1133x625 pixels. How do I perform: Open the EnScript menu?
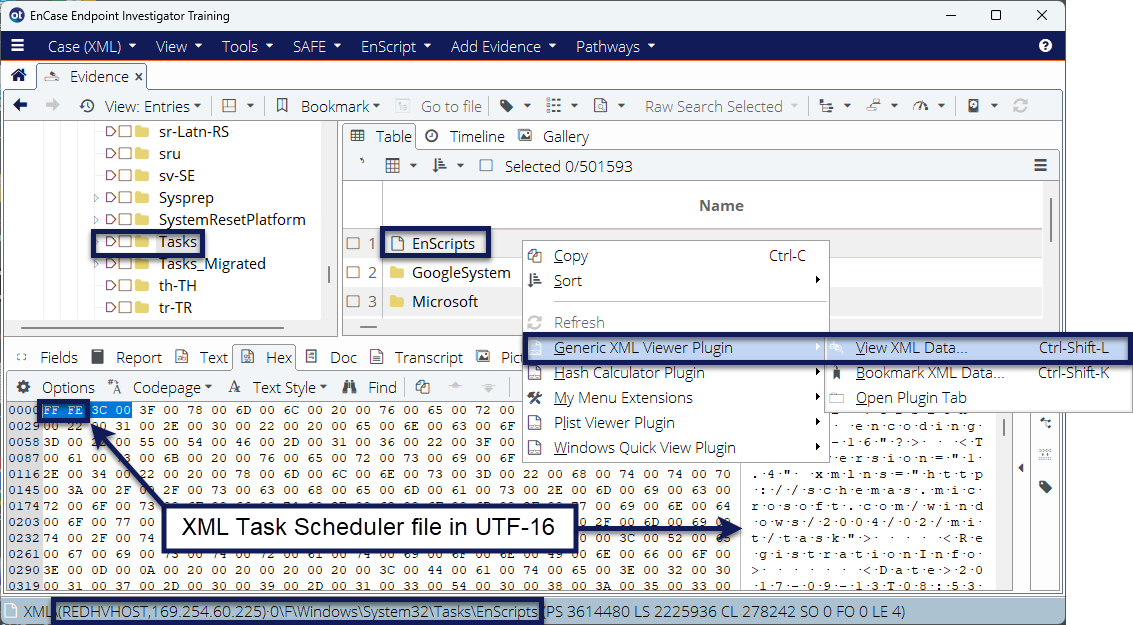point(396,47)
